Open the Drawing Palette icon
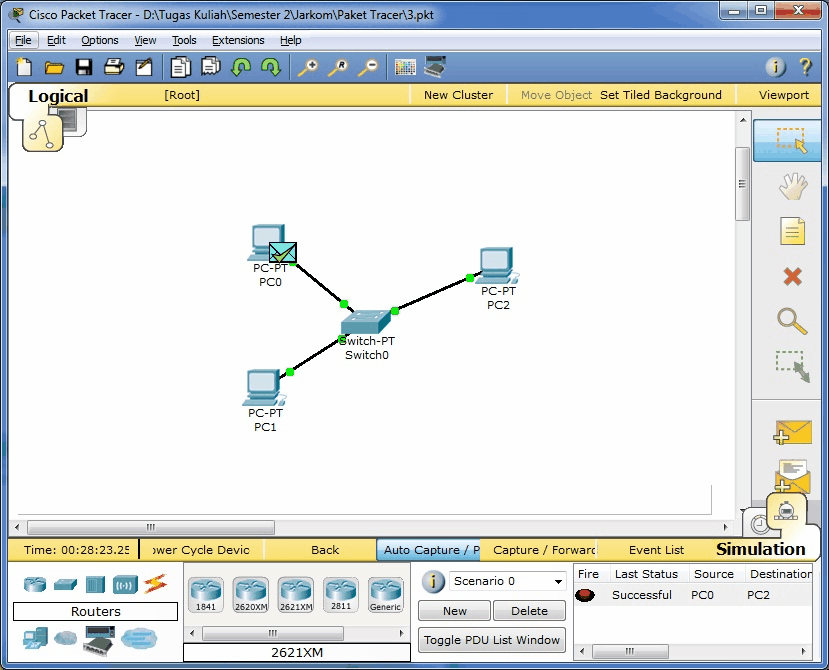 click(x=405, y=67)
